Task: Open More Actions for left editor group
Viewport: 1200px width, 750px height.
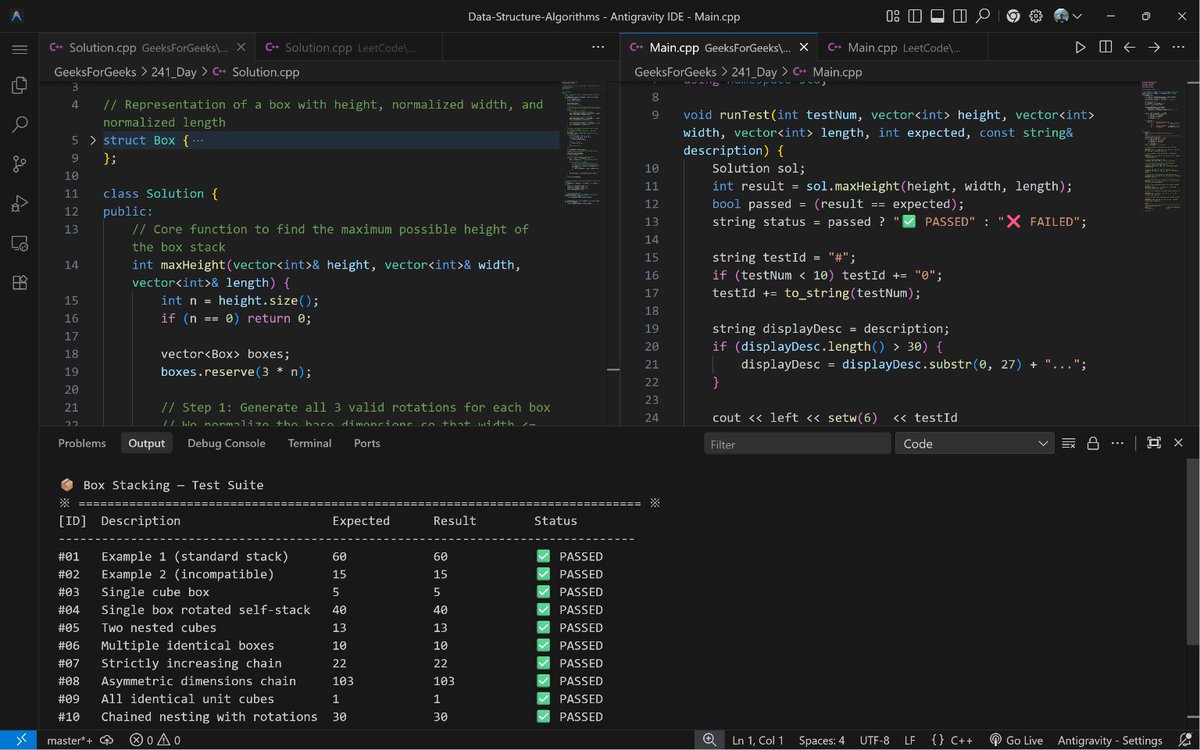Action: 598,47
